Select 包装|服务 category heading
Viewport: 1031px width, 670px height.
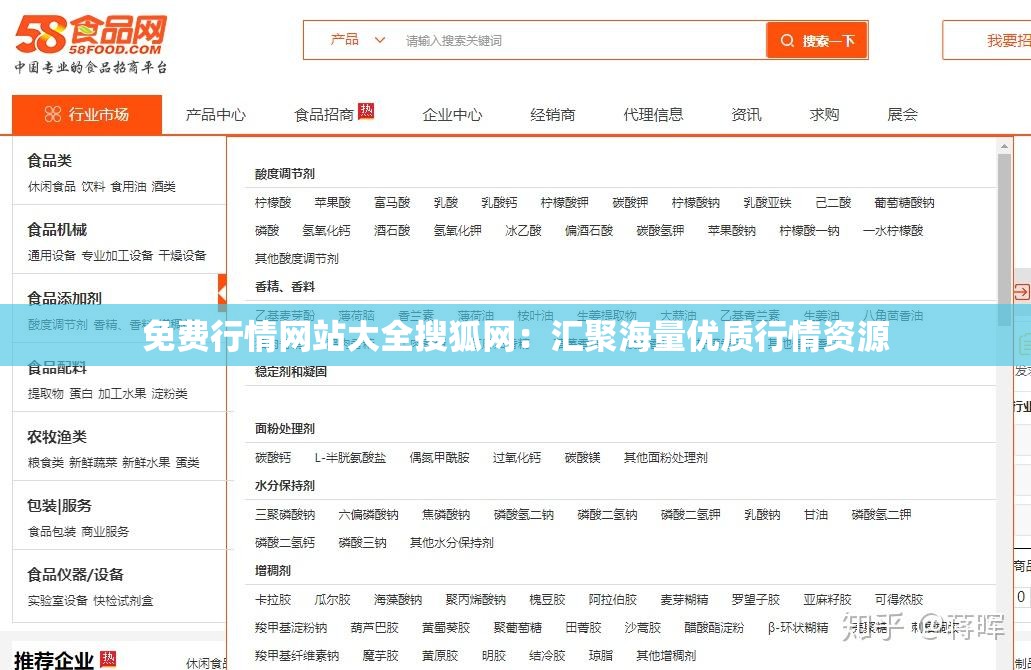click(59, 506)
